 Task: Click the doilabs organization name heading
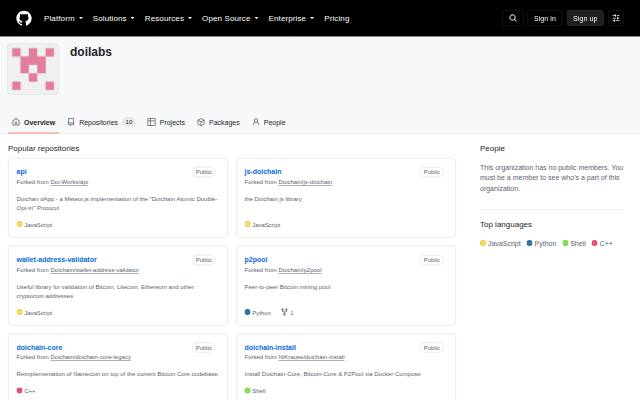pos(91,52)
